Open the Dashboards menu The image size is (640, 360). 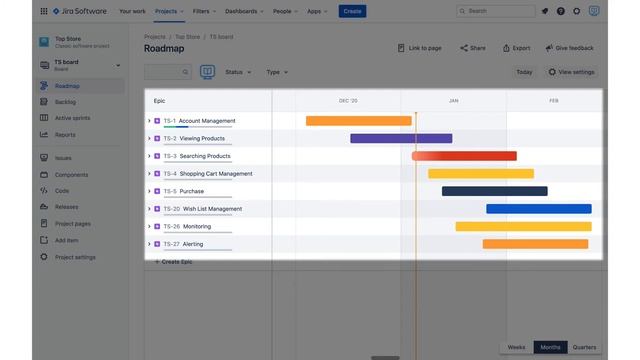pos(244,11)
